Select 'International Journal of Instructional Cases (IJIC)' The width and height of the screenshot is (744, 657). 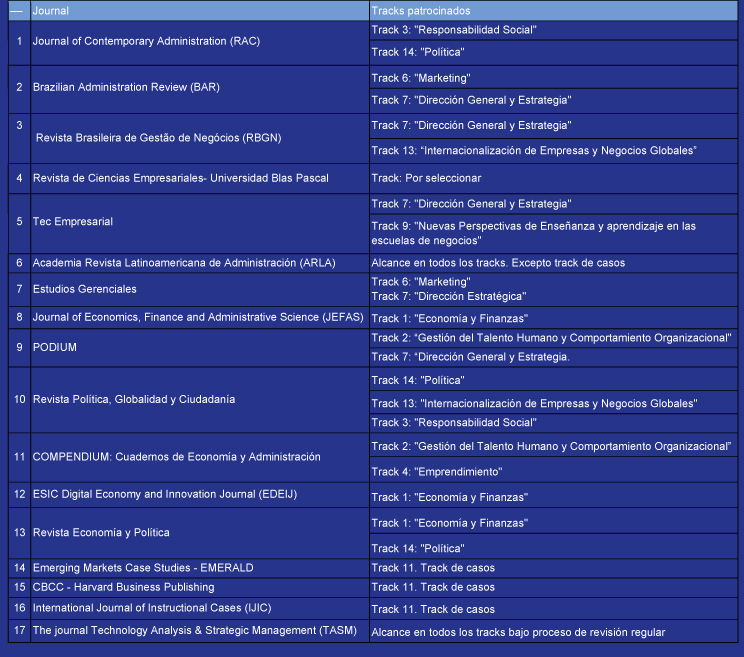(x=200, y=609)
